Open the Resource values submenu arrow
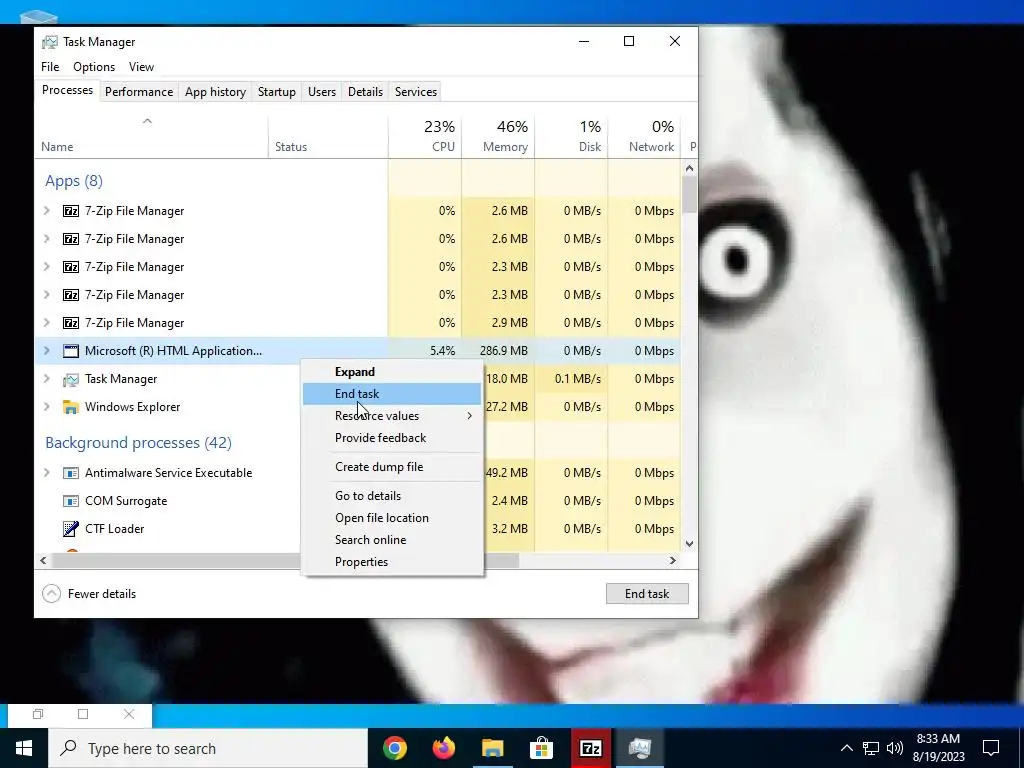This screenshot has width=1024, height=768. pyautogui.click(x=469, y=416)
